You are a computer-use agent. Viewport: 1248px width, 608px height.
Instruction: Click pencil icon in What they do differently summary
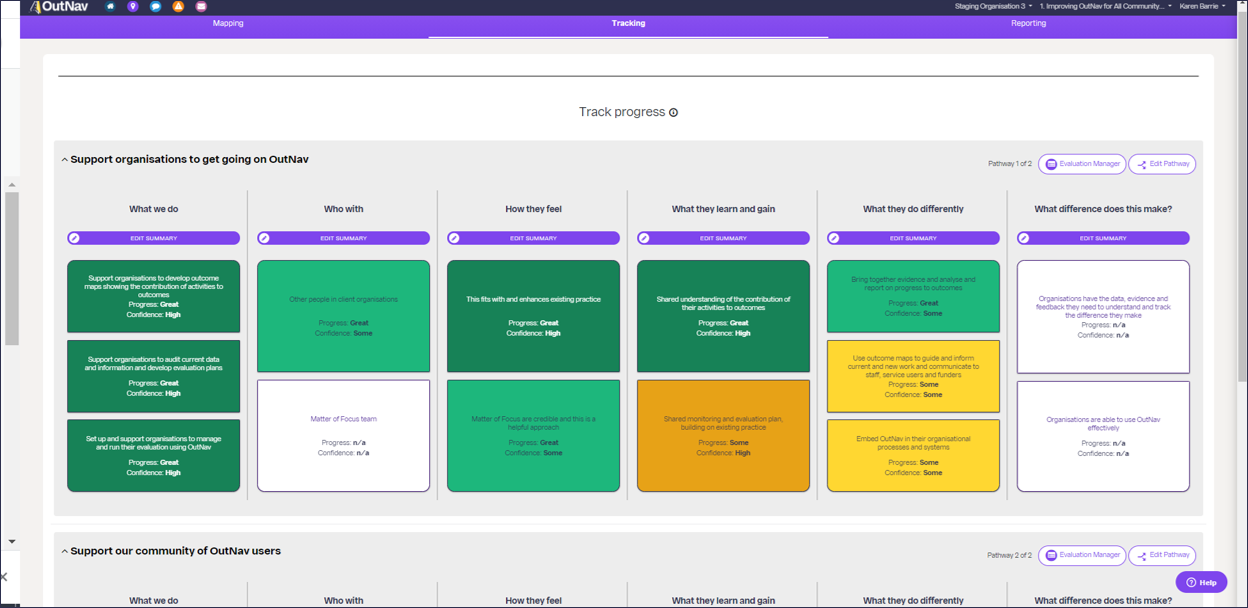(834, 238)
